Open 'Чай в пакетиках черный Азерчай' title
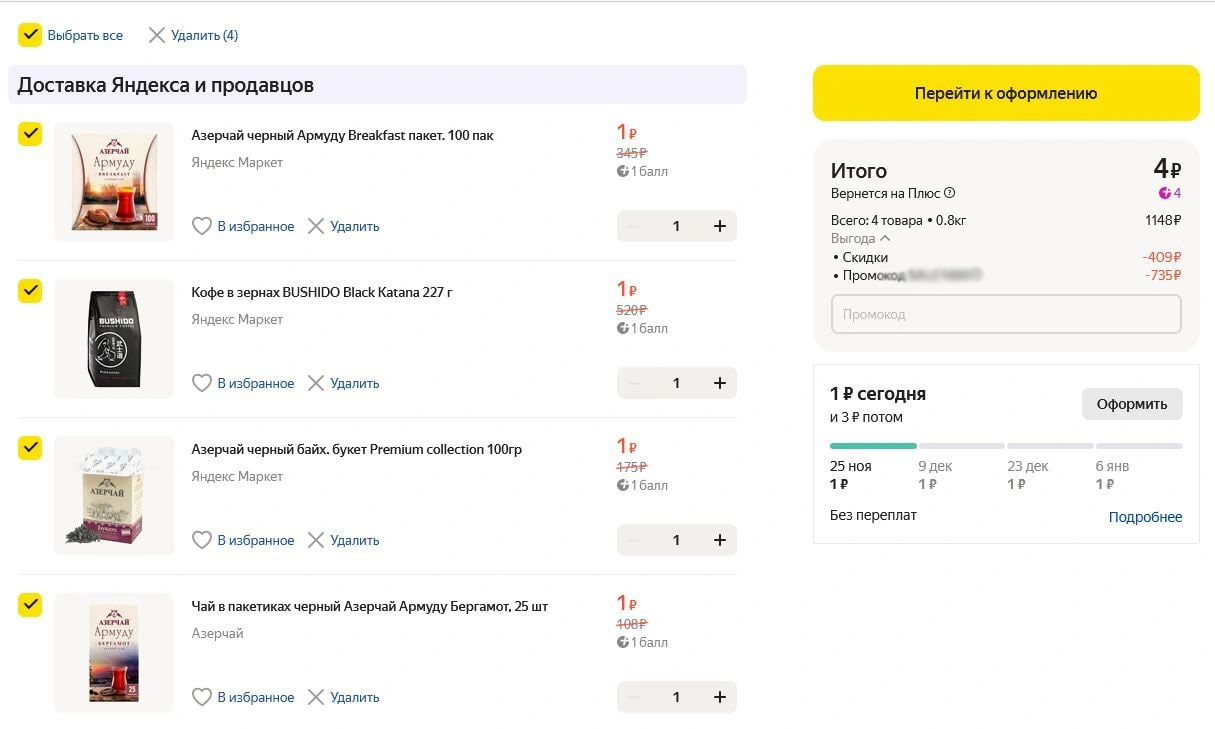Viewport: 1215px width, 729px height. [x=369, y=606]
